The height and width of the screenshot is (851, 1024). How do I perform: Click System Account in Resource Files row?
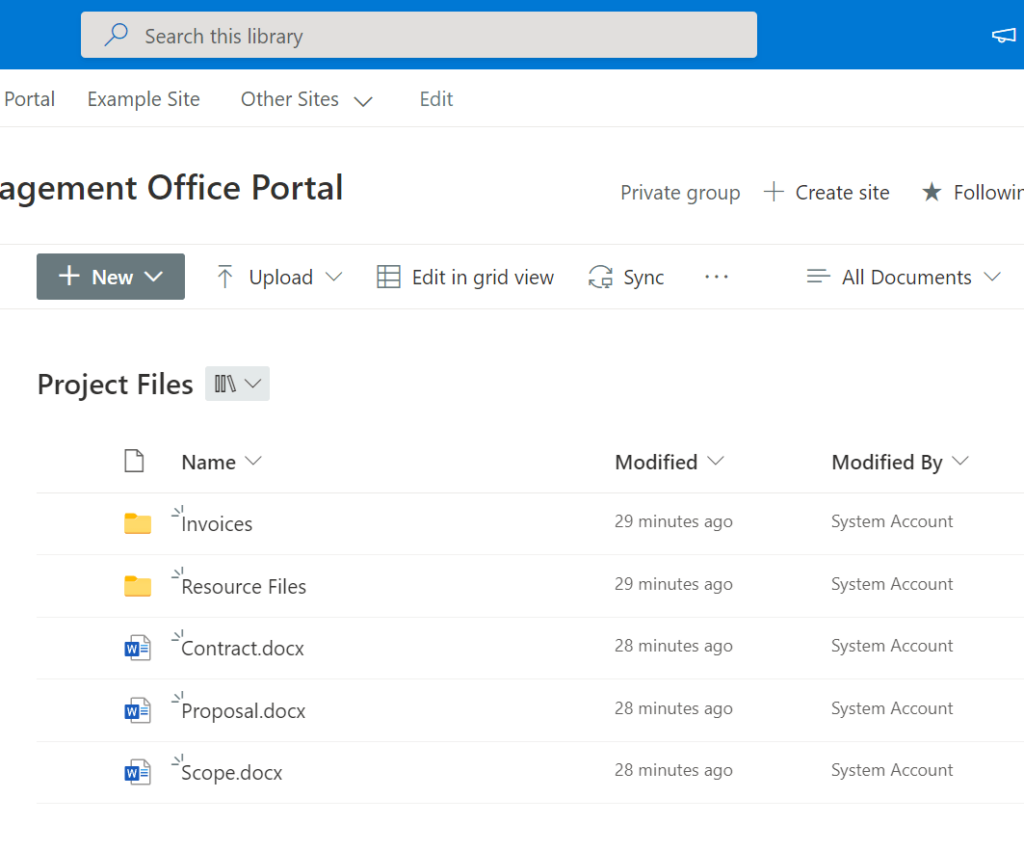pos(892,584)
